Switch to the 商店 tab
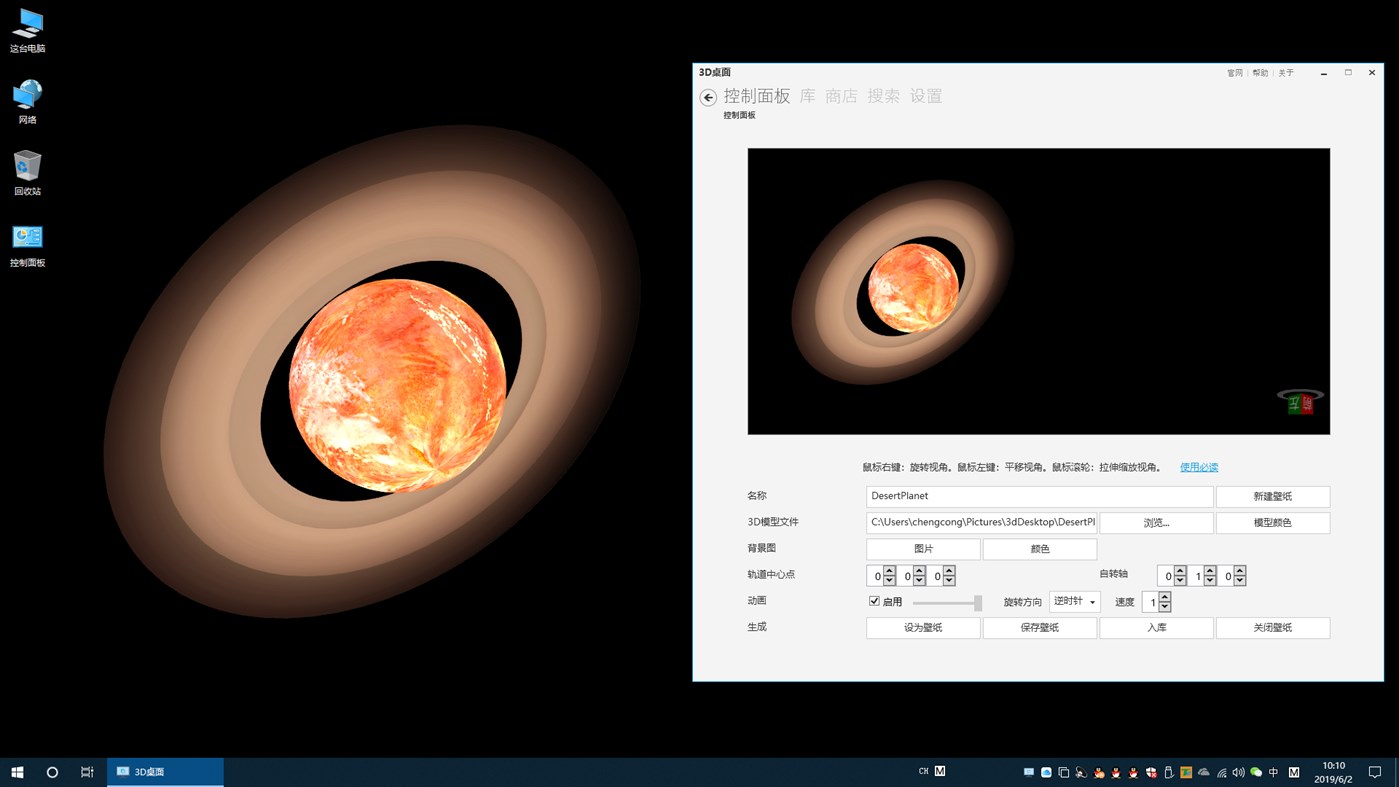This screenshot has width=1399, height=787. coord(841,96)
